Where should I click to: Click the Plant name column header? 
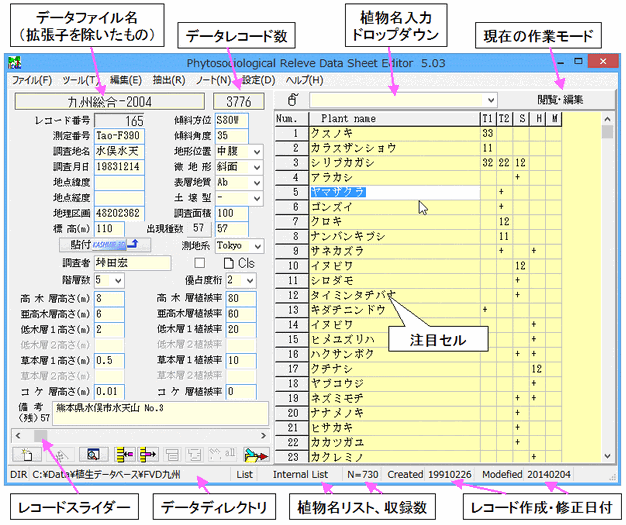coord(394,119)
